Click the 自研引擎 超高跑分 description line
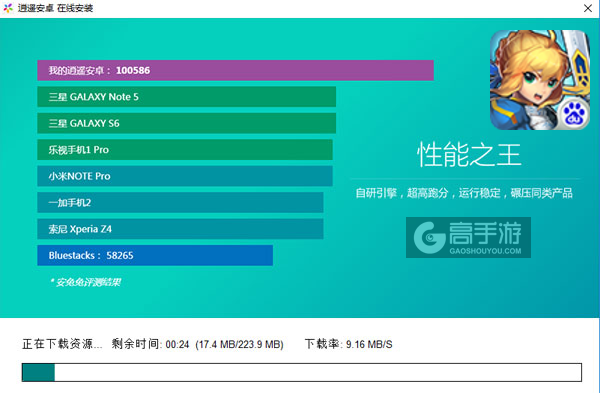The image size is (600, 393). [x=464, y=193]
